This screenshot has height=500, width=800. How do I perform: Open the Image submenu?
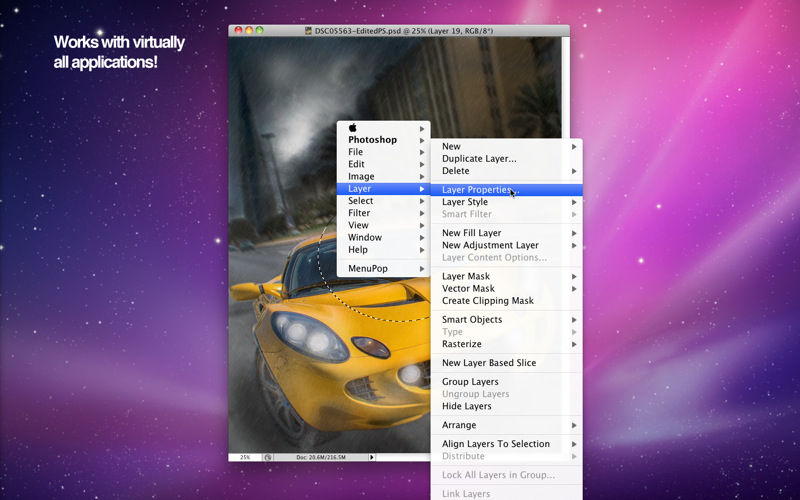(x=383, y=177)
